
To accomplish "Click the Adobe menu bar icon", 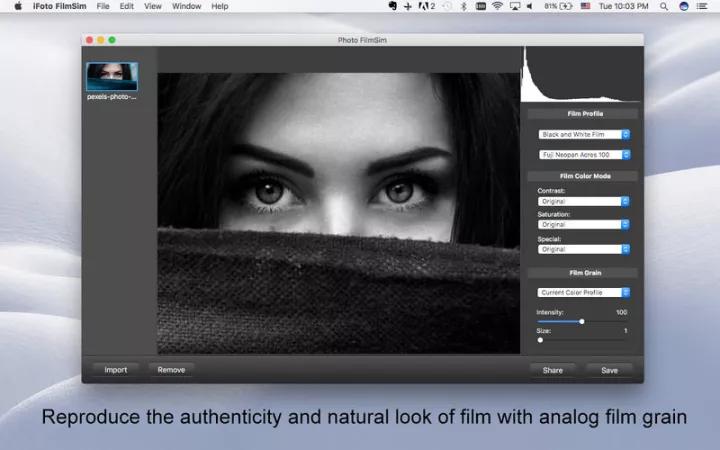I will click(426, 6).
